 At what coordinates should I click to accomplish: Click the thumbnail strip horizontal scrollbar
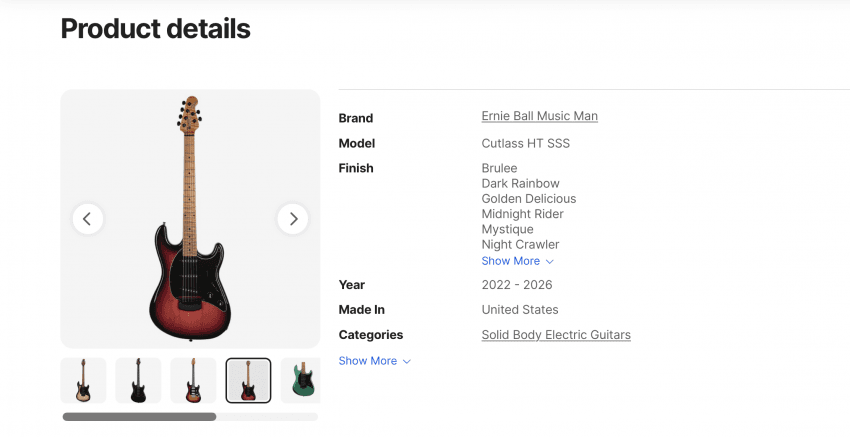[x=139, y=417]
